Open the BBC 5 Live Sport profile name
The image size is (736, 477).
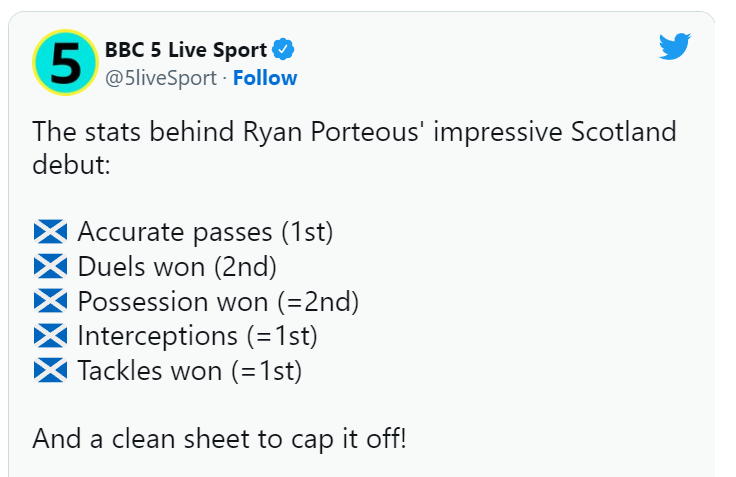coord(186,50)
